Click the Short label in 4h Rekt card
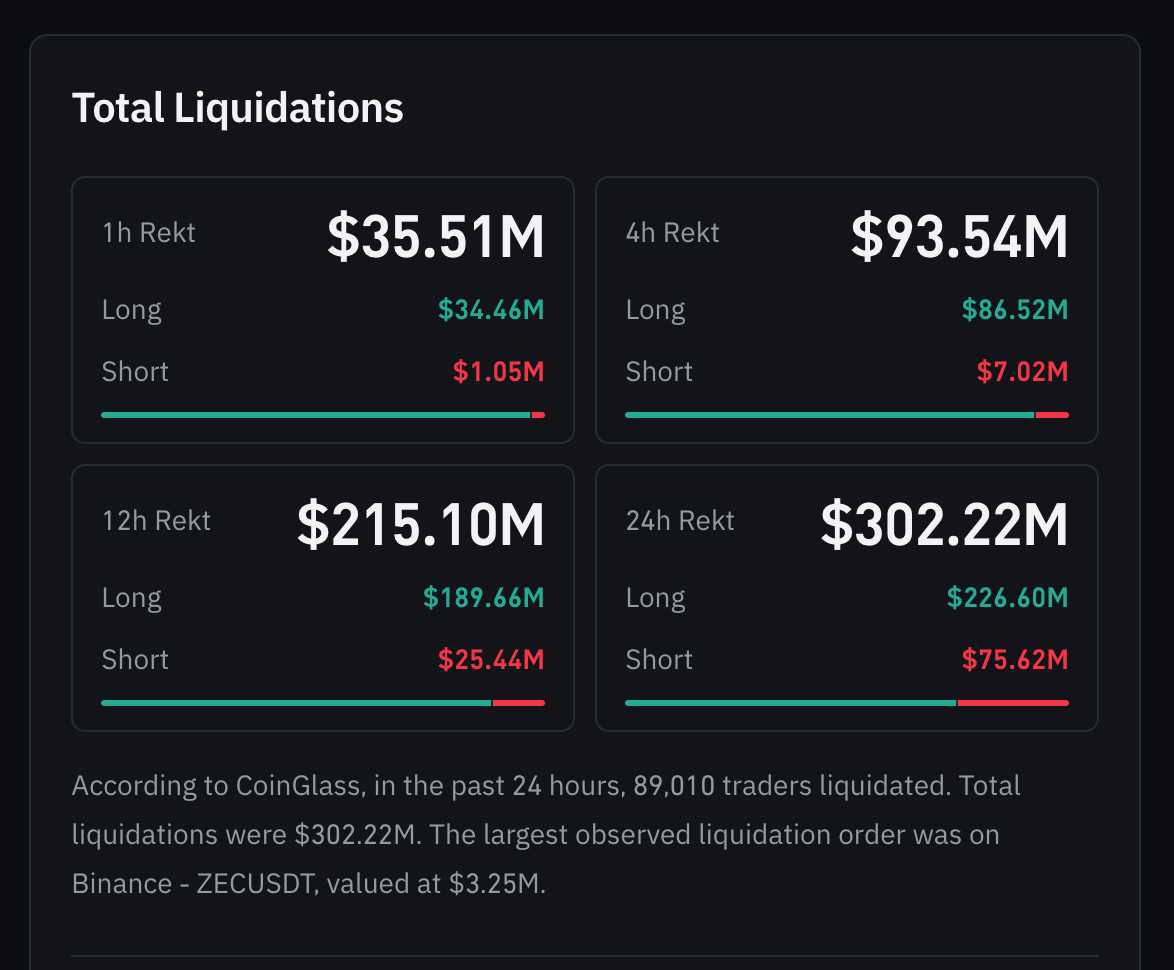 click(659, 372)
